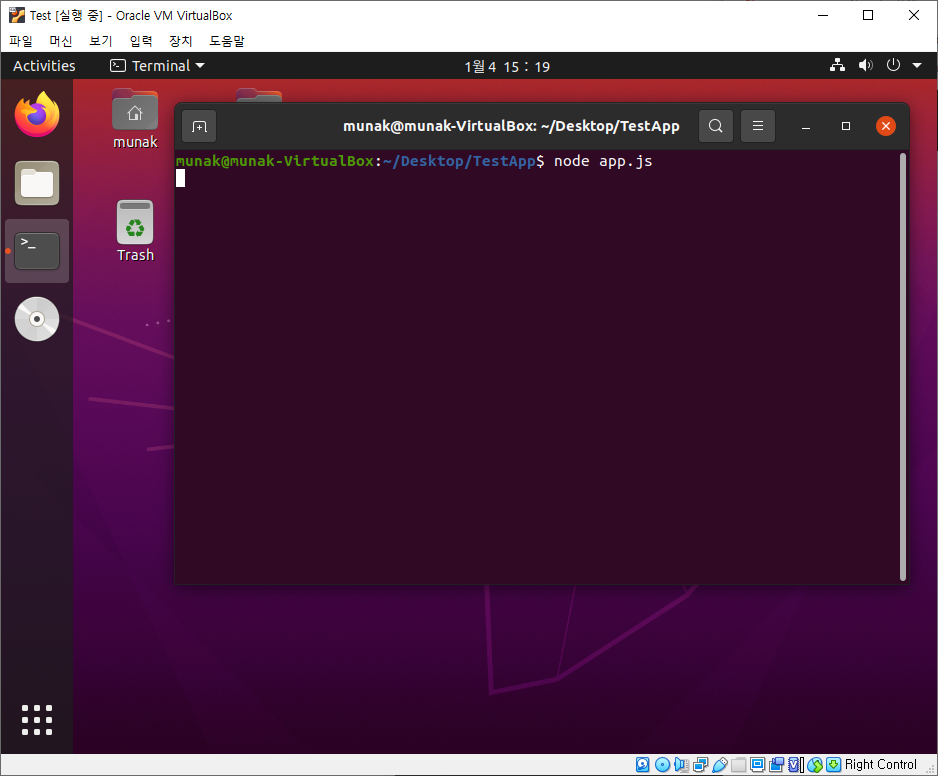Open the 도움말 menu in VirtualBox
This screenshot has height=776, width=938.
pos(227,41)
